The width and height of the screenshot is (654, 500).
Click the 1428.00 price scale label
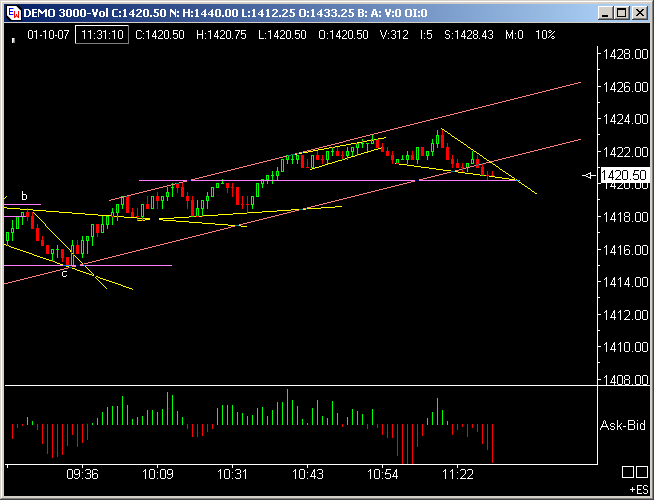coord(626,54)
